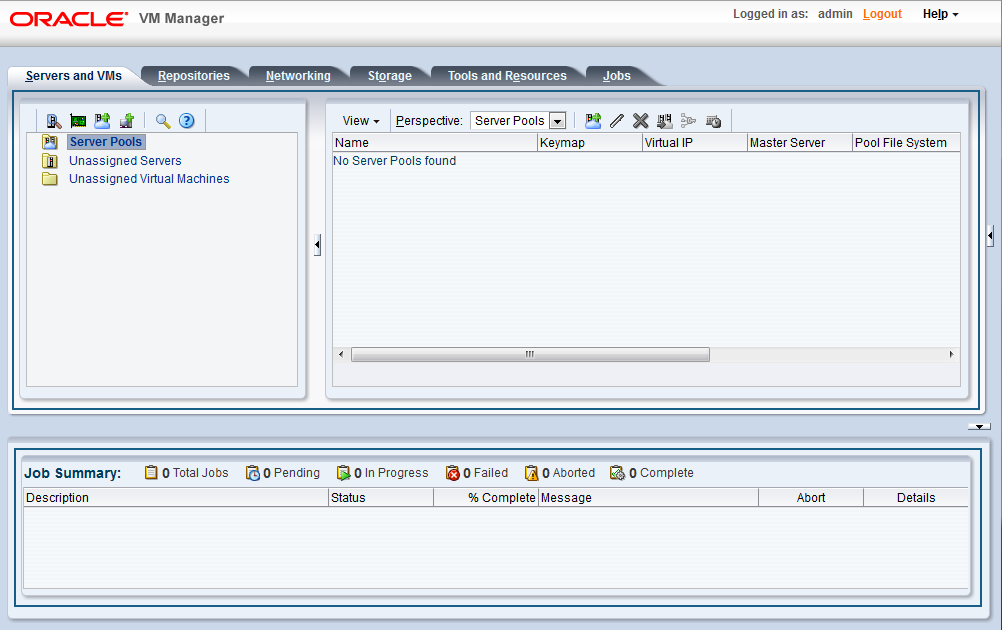
Task: Collapse the left navigation pane via its arrow
Action: click(x=316, y=243)
